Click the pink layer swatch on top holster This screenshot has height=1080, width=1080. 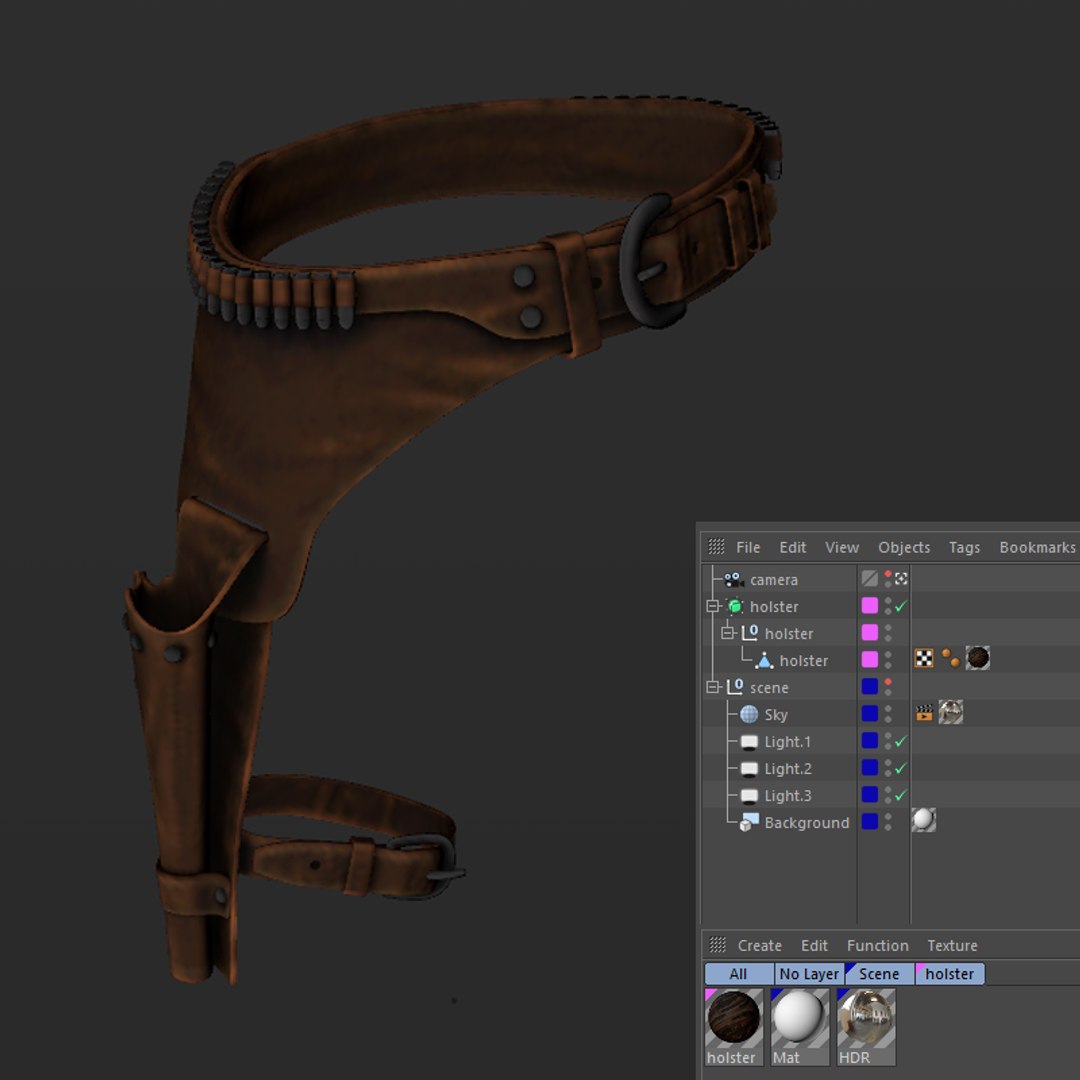click(870, 605)
